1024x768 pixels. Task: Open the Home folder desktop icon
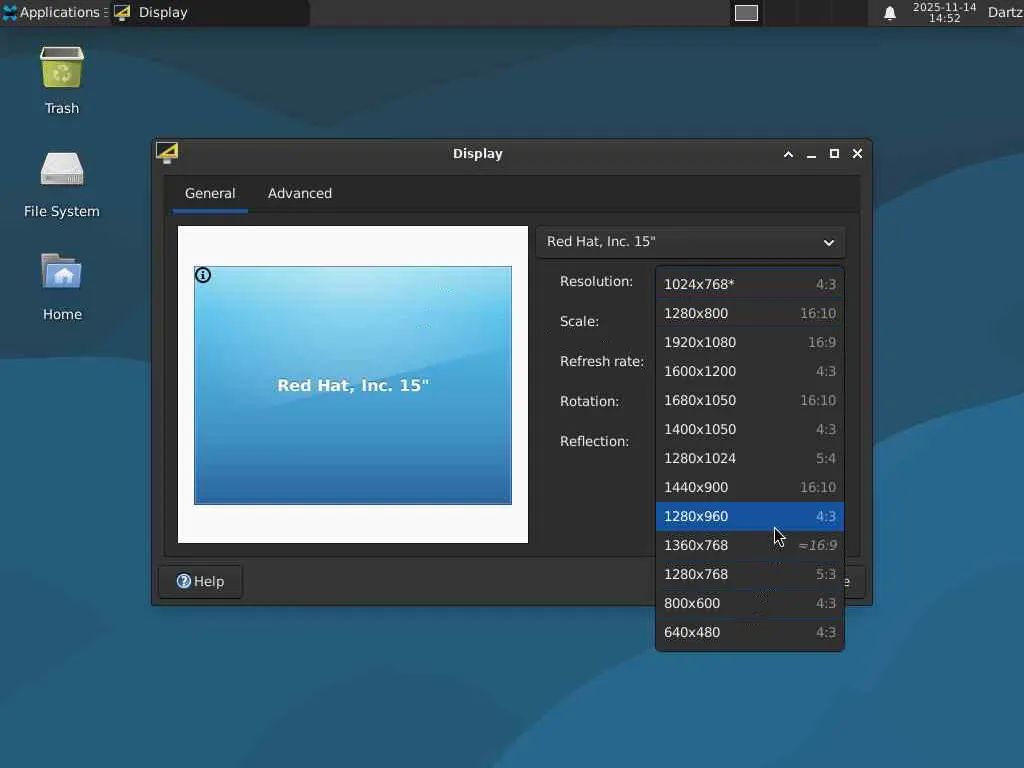tap(61, 286)
